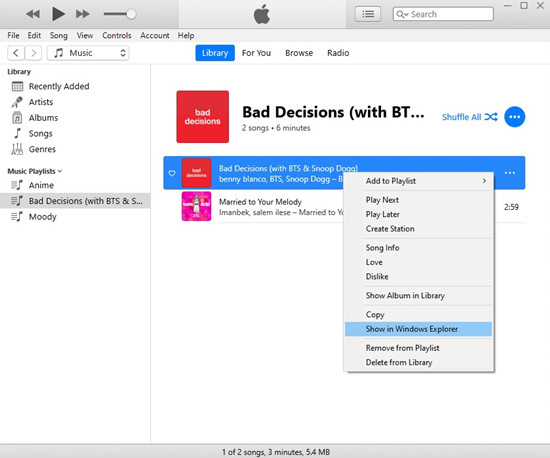
Task: Click Bad Decisions song row thumbnail
Action: click(x=196, y=173)
